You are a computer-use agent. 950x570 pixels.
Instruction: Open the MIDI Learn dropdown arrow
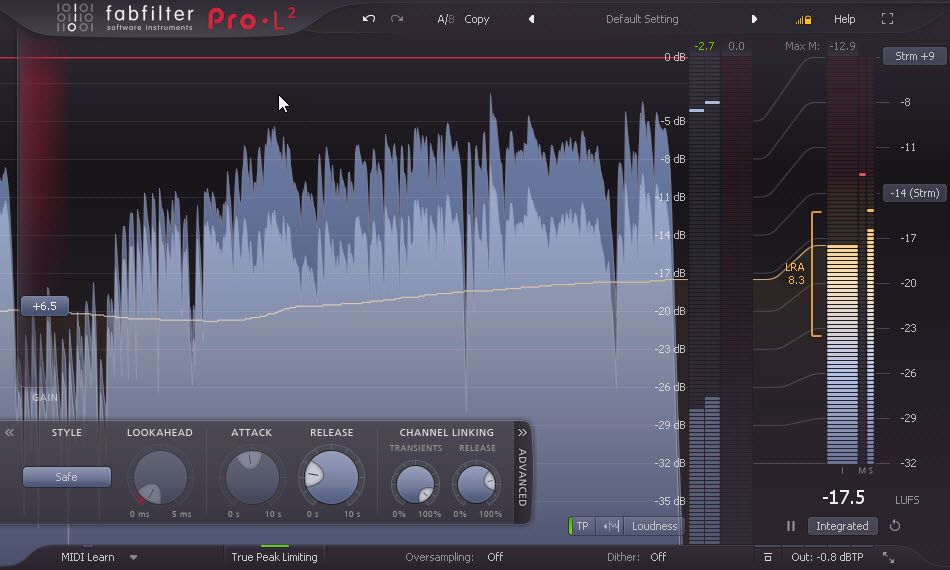coord(133,557)
